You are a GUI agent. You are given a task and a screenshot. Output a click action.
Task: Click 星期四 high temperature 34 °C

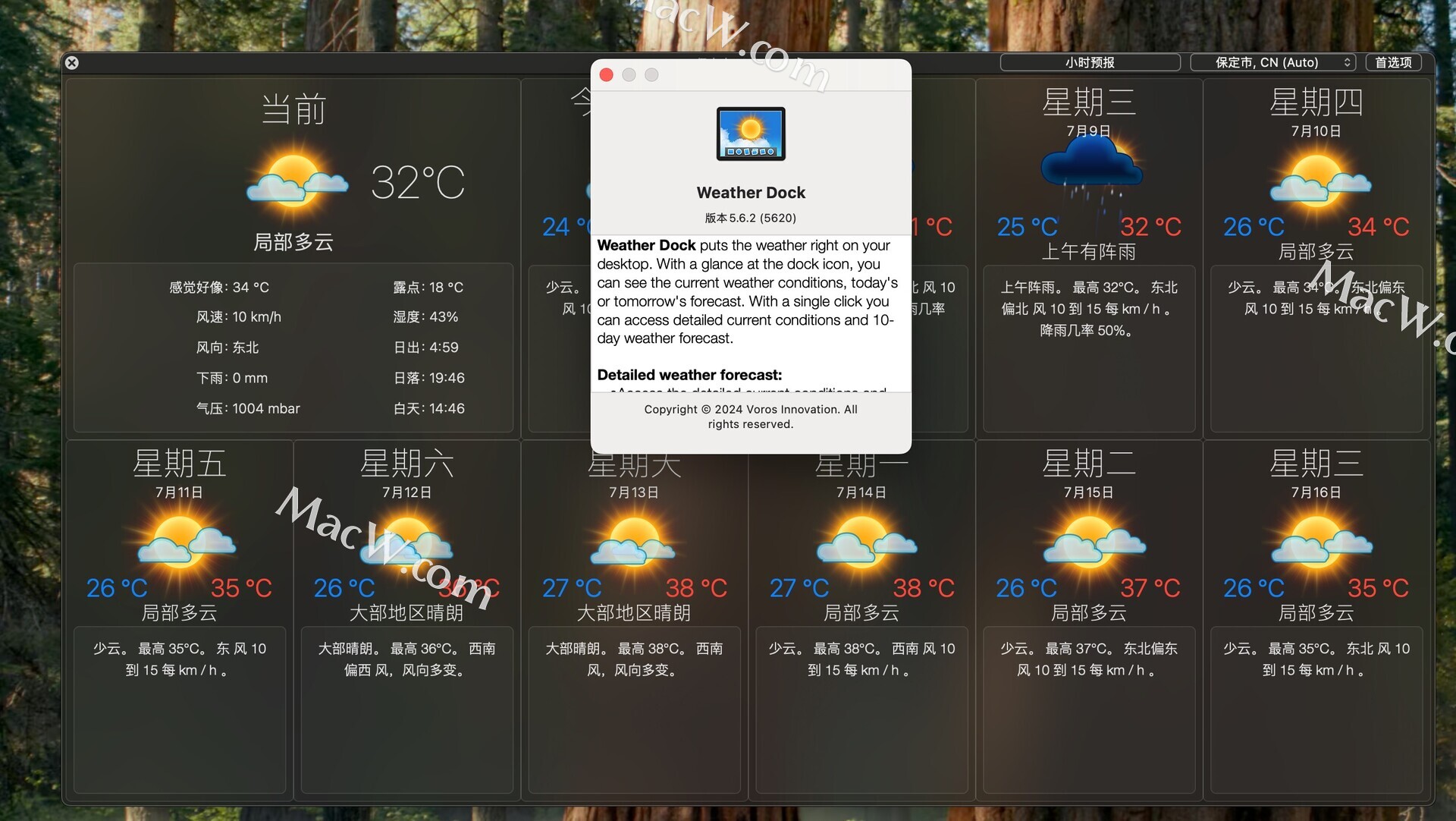pyautogui.click(x=1379, y=226)
